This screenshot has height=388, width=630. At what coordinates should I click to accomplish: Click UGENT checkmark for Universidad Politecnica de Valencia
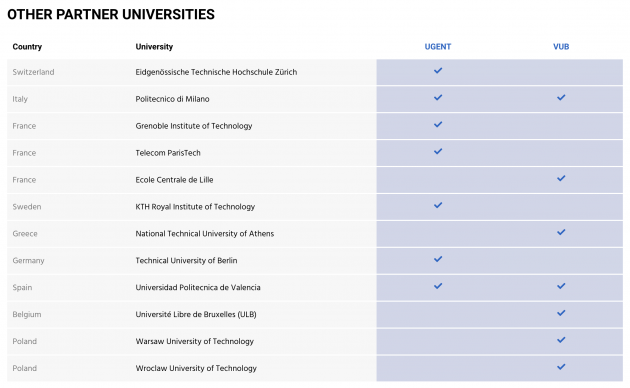(438, 286)
